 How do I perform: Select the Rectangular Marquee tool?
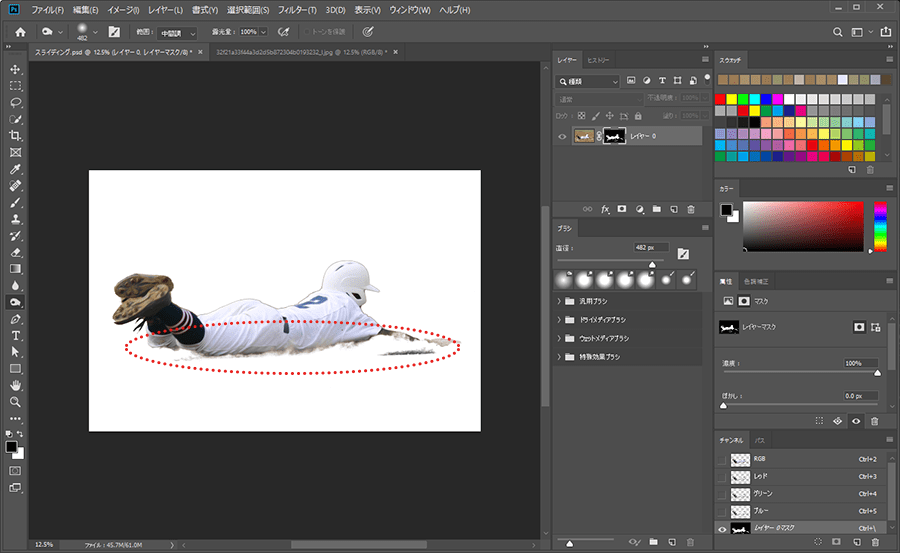pyautogui.click(x=15, y=86)
